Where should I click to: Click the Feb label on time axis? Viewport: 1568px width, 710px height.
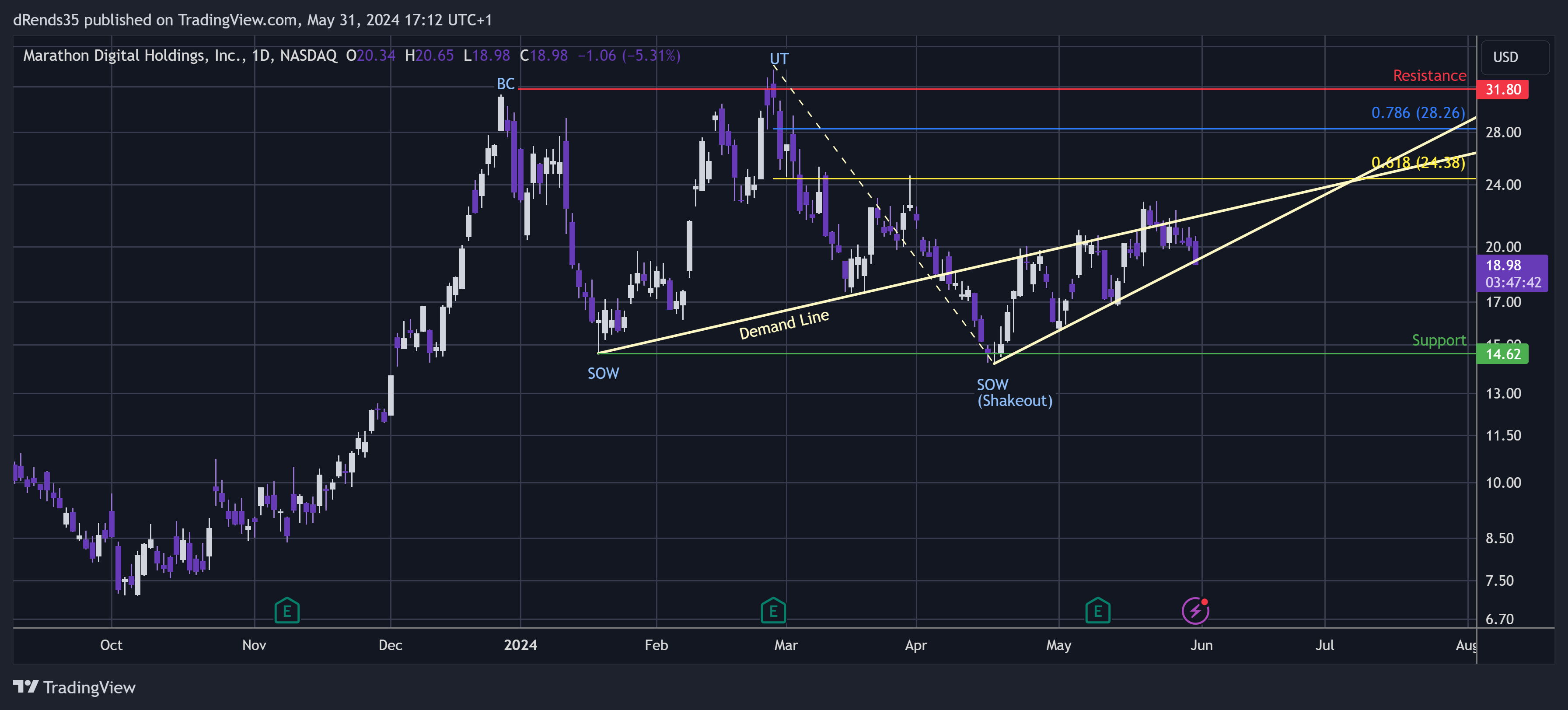[x=656, y=645]
